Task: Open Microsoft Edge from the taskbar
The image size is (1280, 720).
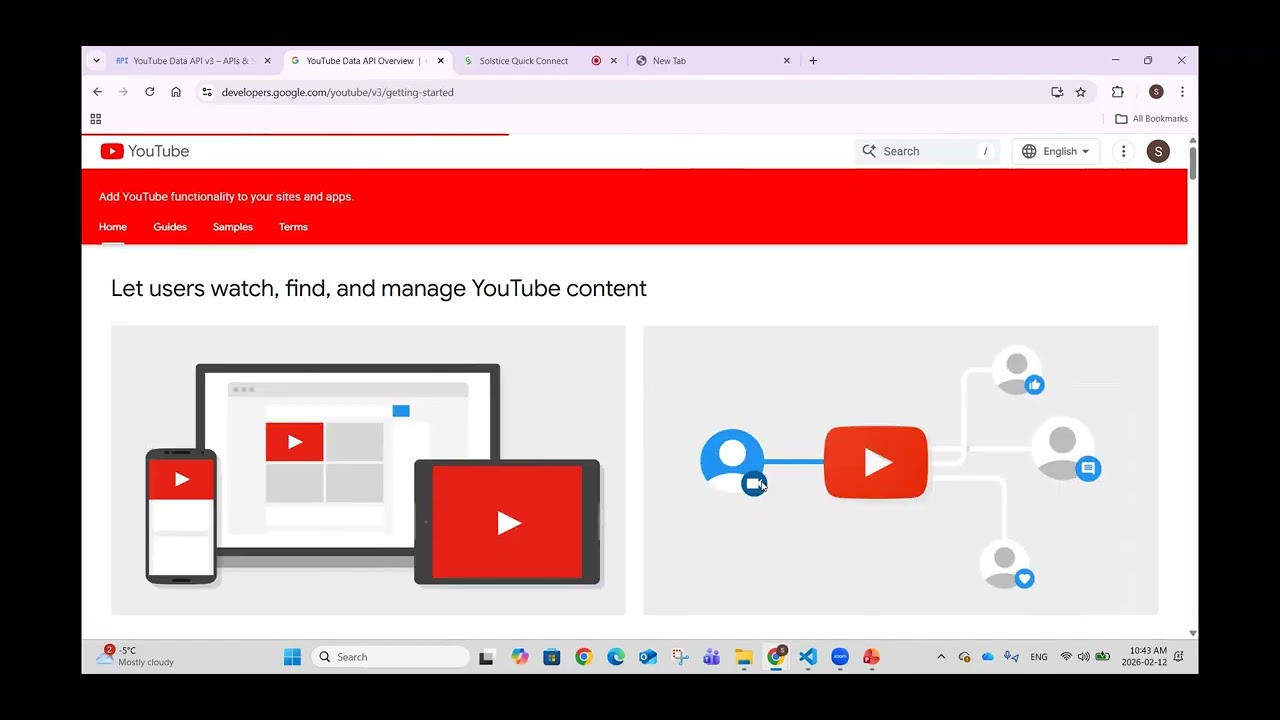Action: coord(616,657)
